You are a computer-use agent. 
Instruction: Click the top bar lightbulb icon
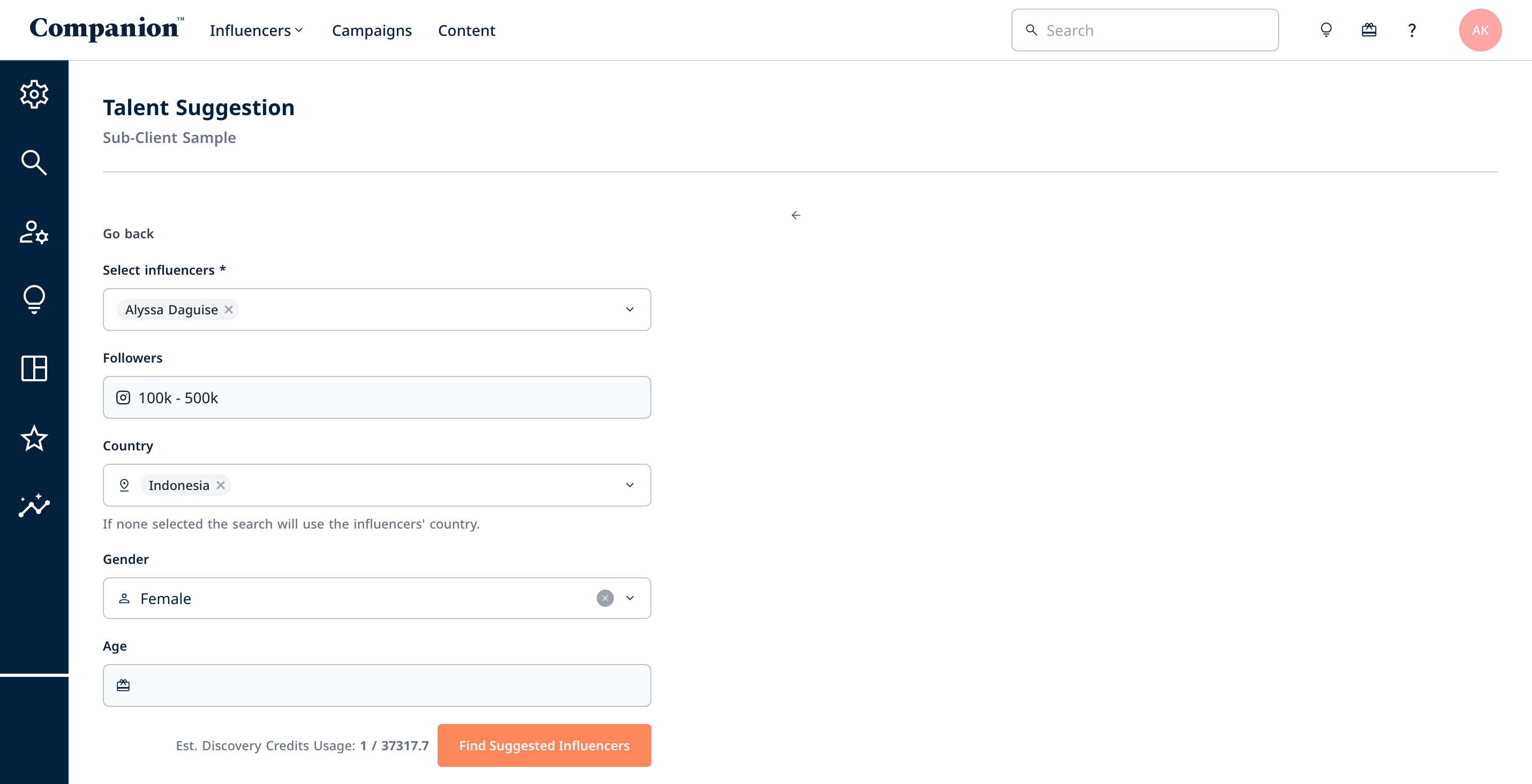tap(1326, 29)
